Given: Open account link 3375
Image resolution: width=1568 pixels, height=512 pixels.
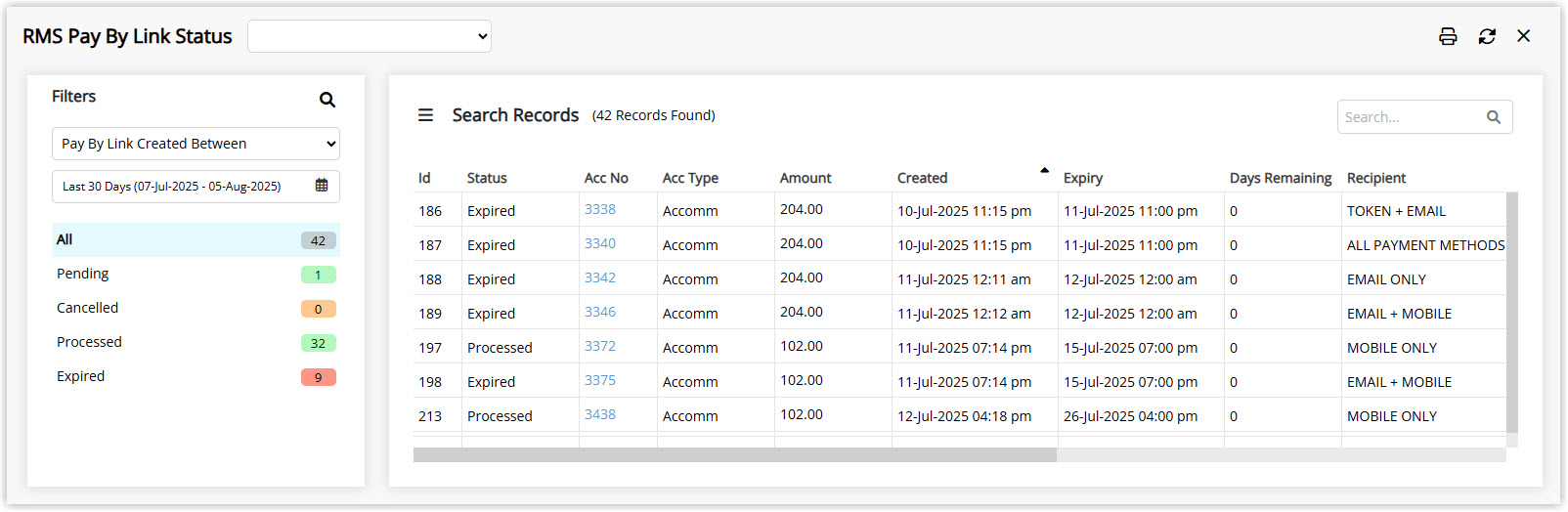Looking at the screenshot, I should click(x=600, y=380).
